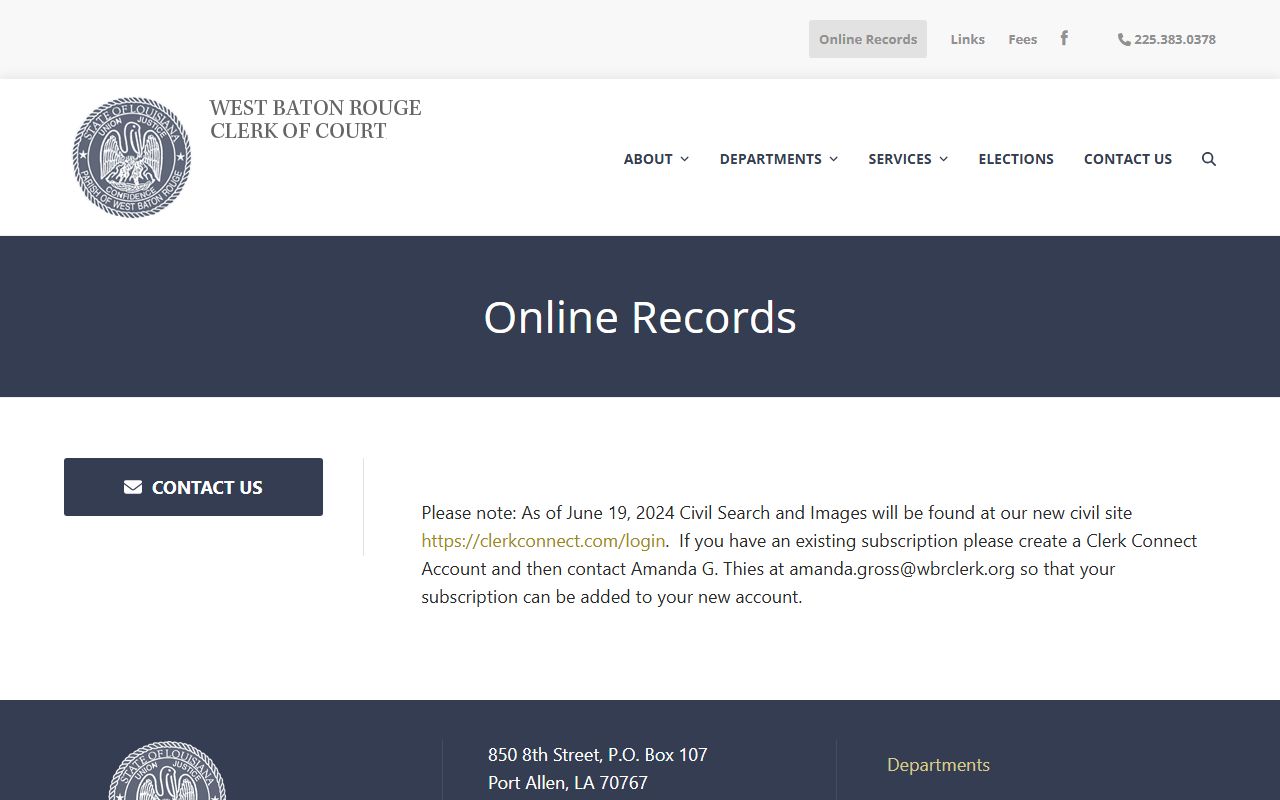
Task: Follow the clerkconnect.com/login link
Action: coord(543,541)
